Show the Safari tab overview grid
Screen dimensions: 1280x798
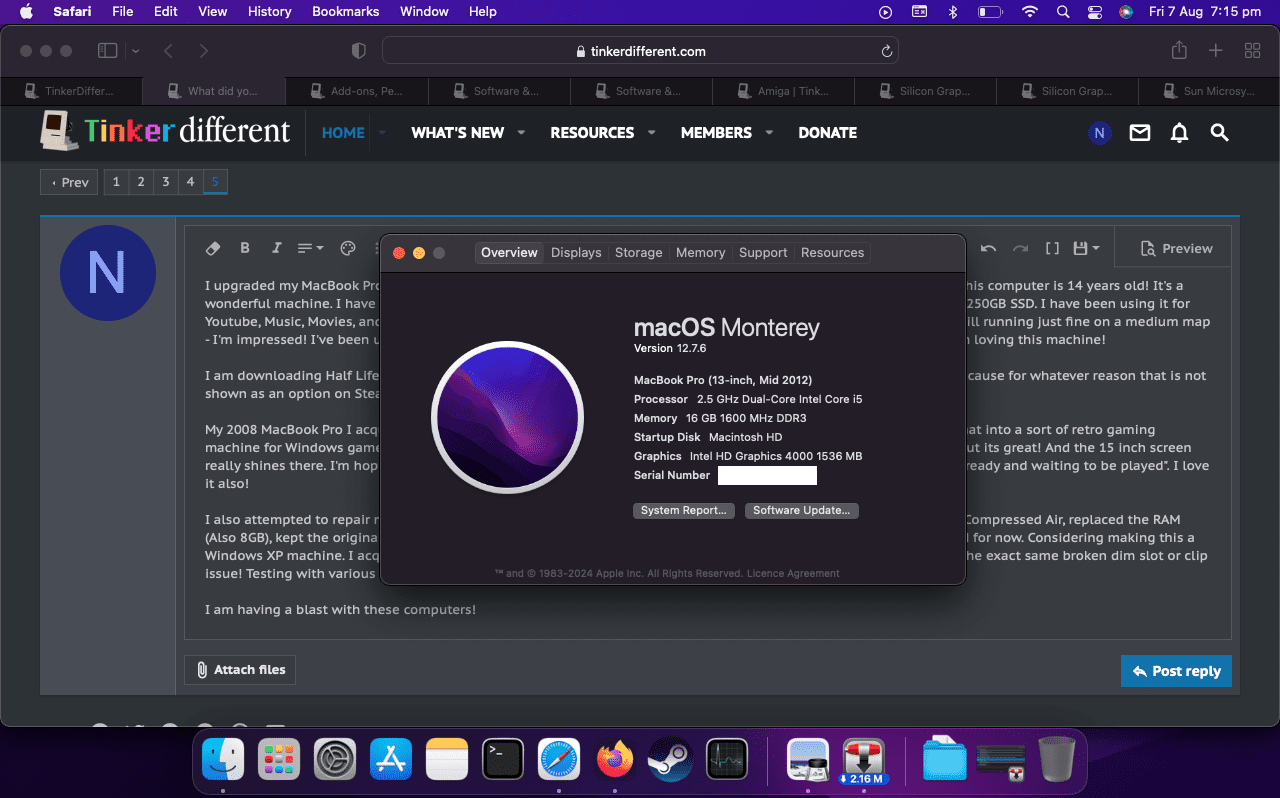1252,51
